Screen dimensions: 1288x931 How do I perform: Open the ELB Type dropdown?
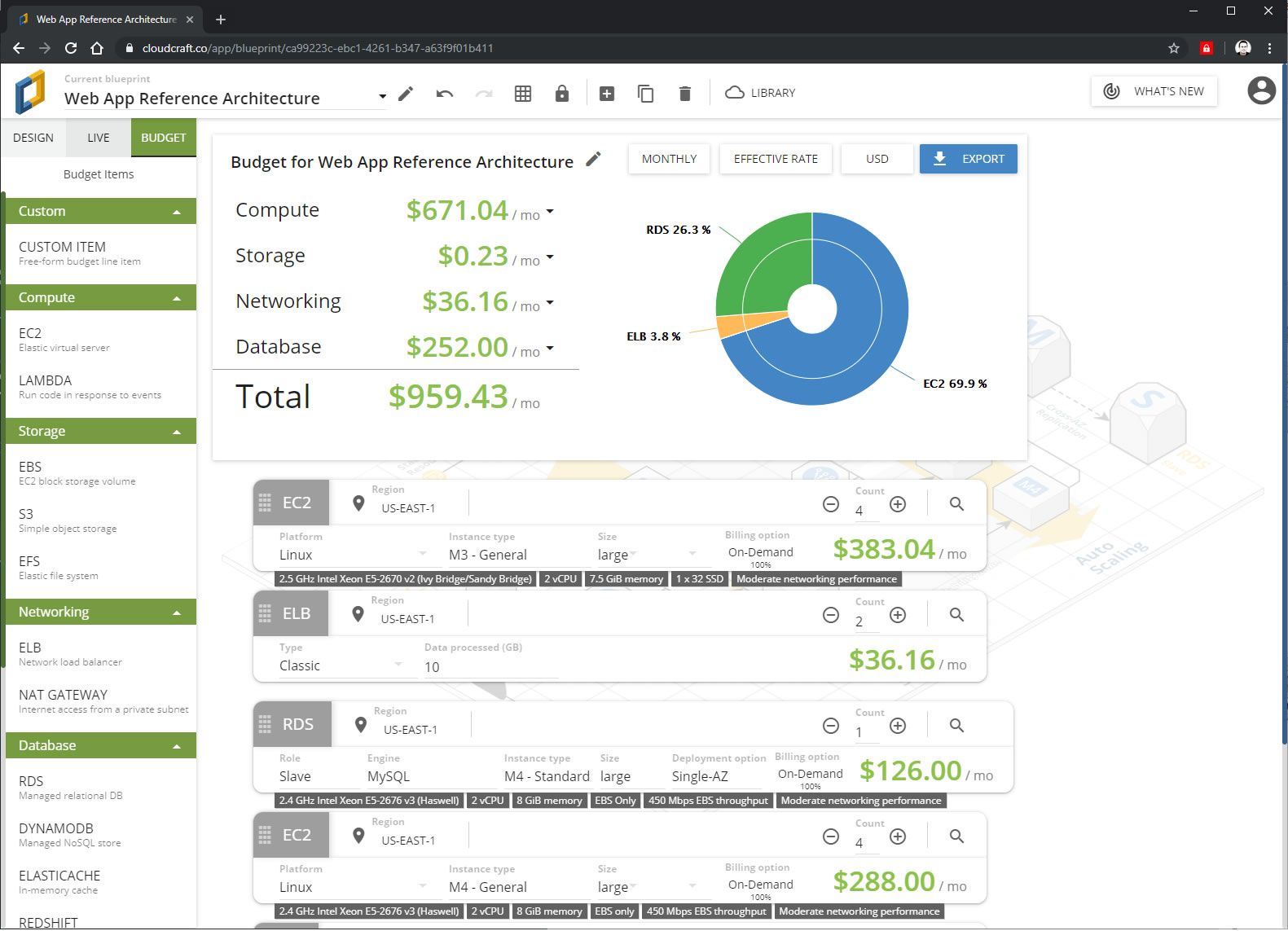pyautogui.click(x=341, y=665)
